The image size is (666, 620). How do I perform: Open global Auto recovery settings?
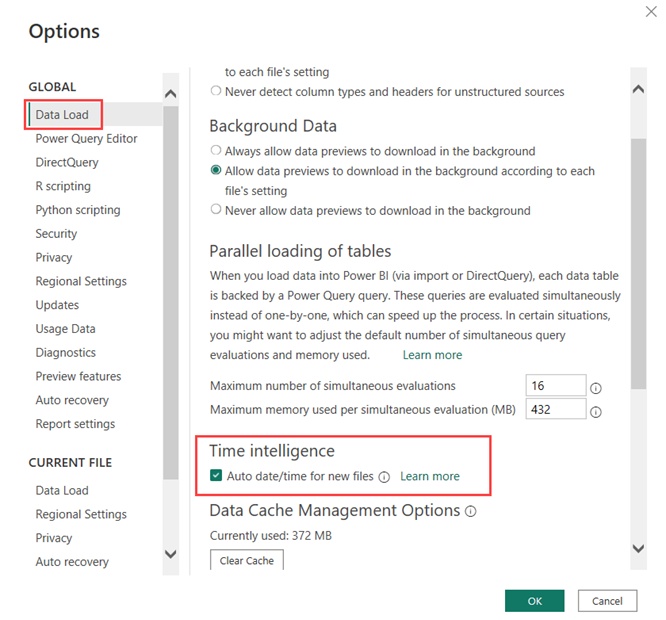(72, 400)
